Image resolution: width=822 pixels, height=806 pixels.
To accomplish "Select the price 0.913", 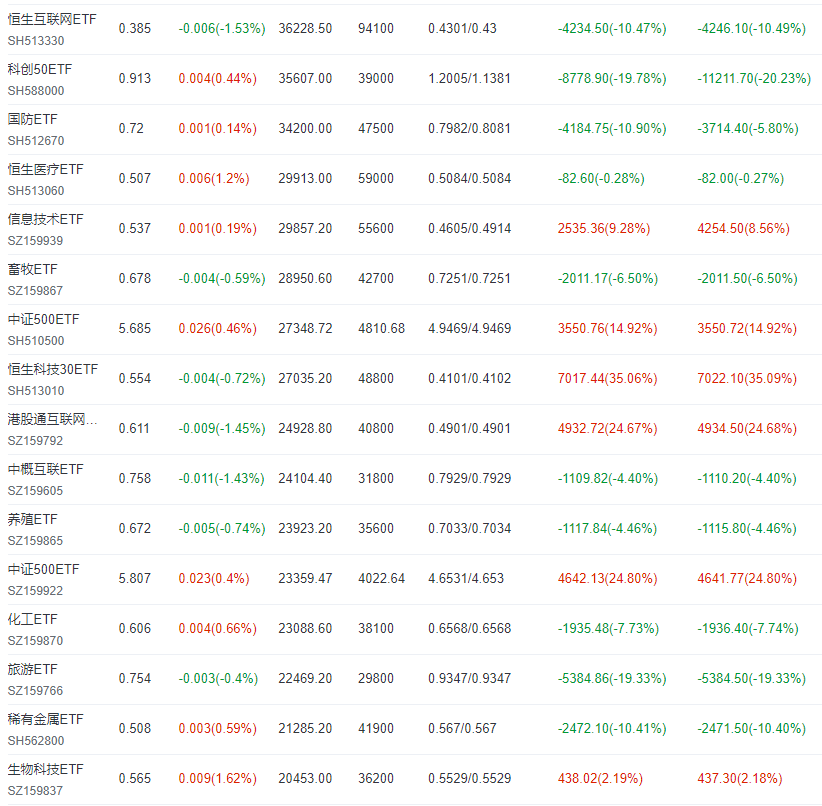I will click(135, 79).
